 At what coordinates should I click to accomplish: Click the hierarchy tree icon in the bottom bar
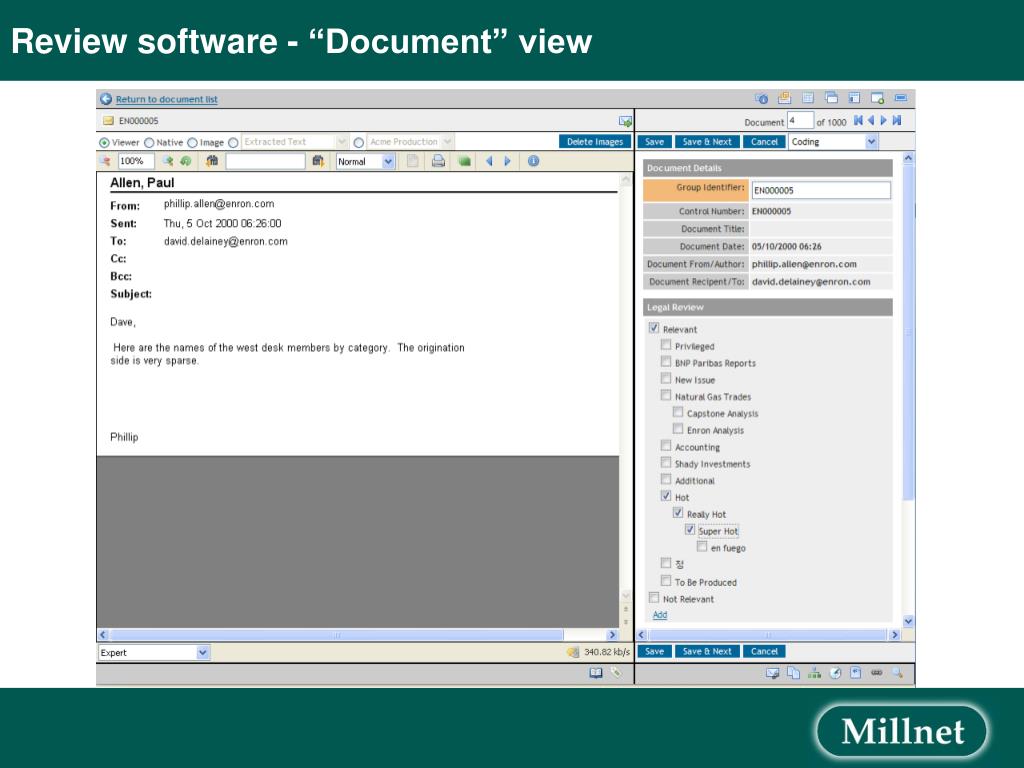tap(814, 673)
